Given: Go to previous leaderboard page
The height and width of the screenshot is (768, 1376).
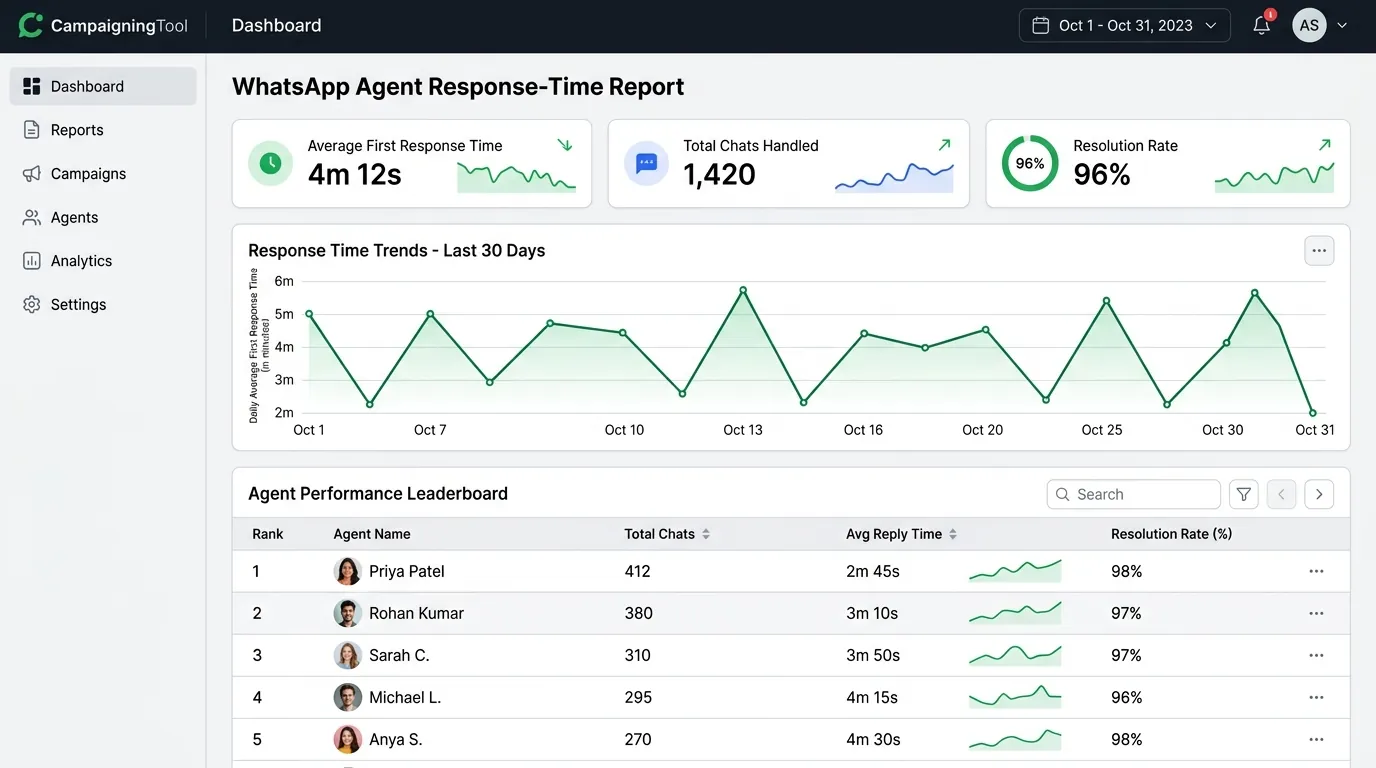Looking at the screenshot, I should pos(1281,494).
